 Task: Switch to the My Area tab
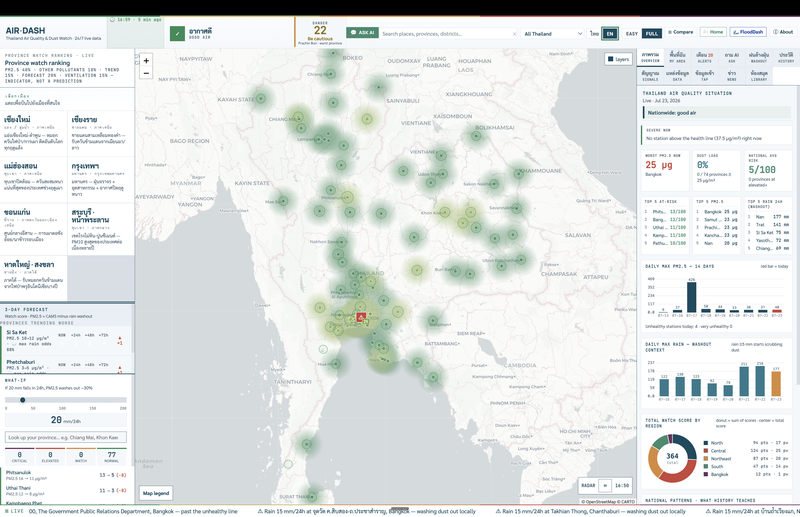677,57
